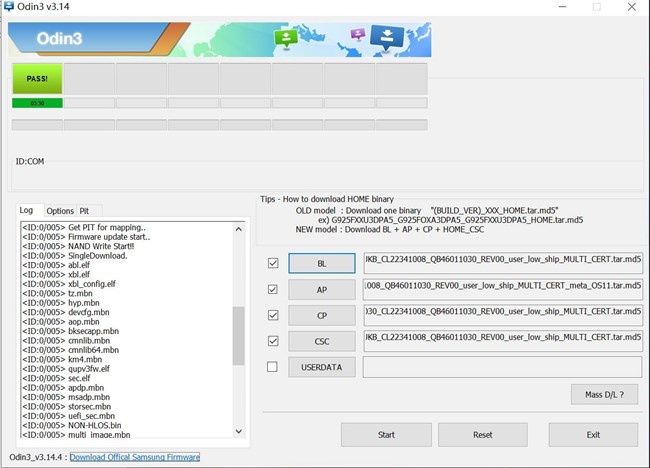Screen dimensions: 650x468
Task: Select log line 'bksecapp.mbn'
Action: (70, 331)
